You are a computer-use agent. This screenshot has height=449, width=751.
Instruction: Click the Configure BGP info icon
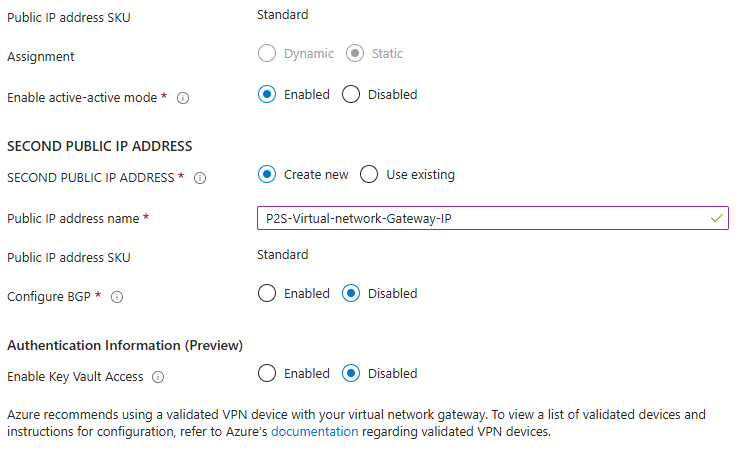pos(117,297)
